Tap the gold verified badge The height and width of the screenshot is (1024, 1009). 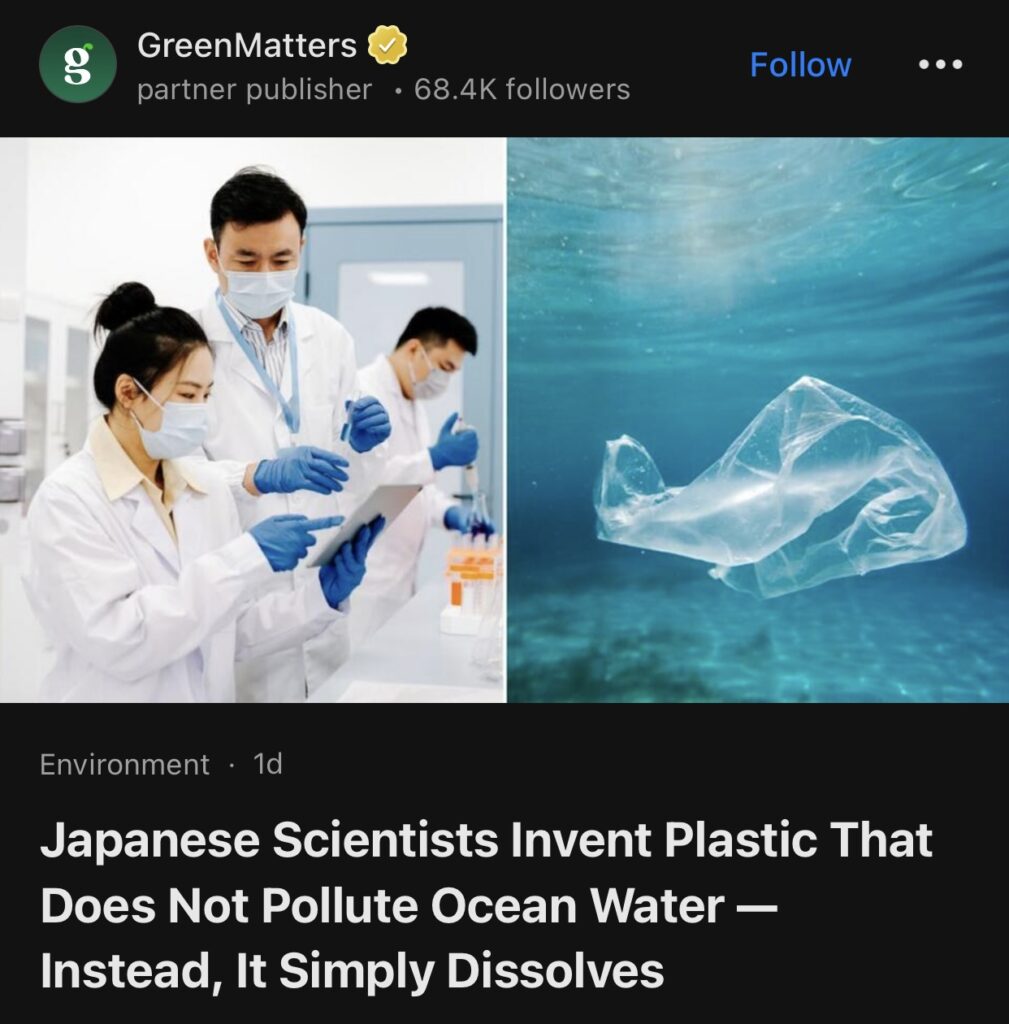(x=388, y=45)
